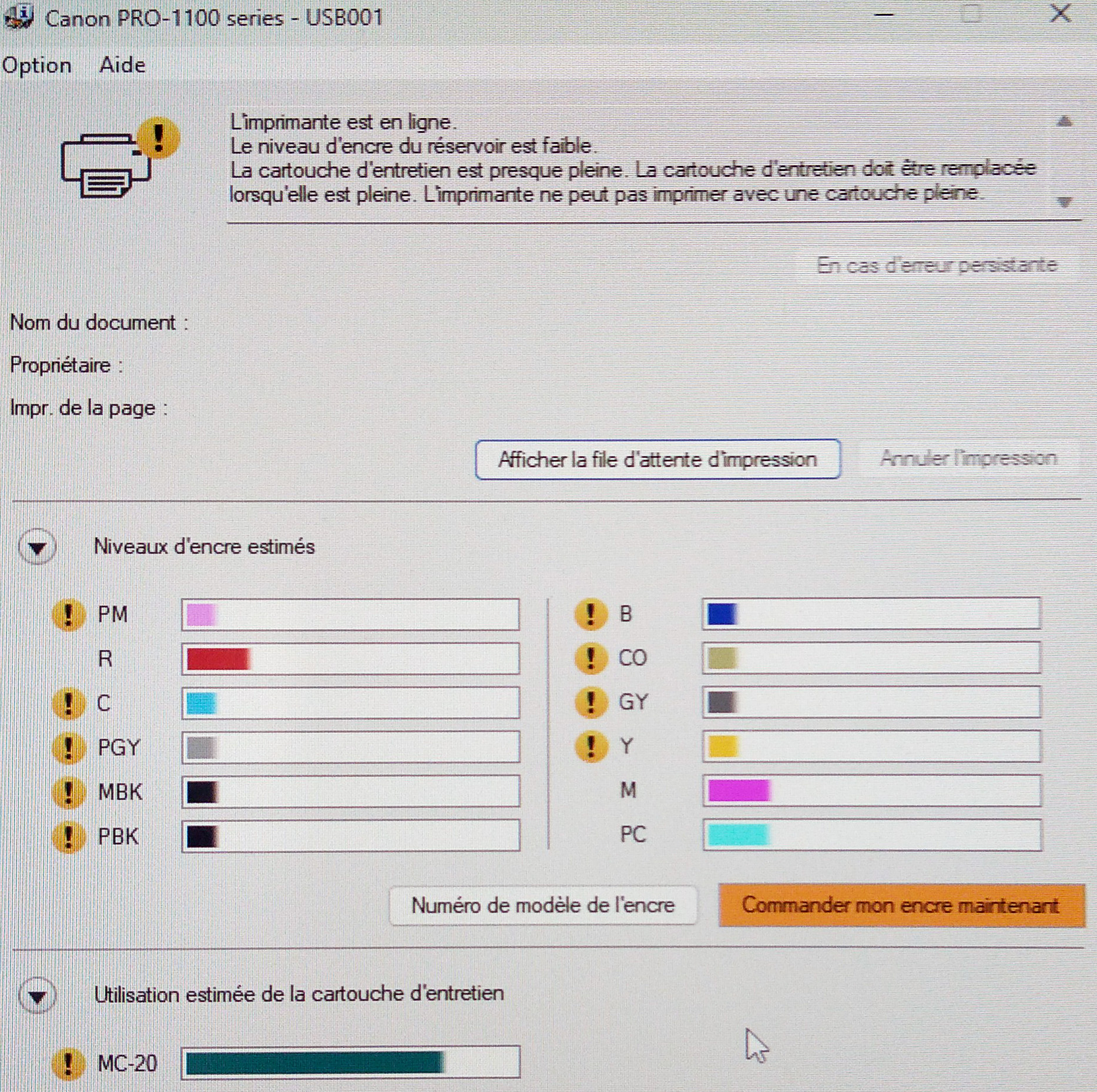Open the Aide menu

122,65
